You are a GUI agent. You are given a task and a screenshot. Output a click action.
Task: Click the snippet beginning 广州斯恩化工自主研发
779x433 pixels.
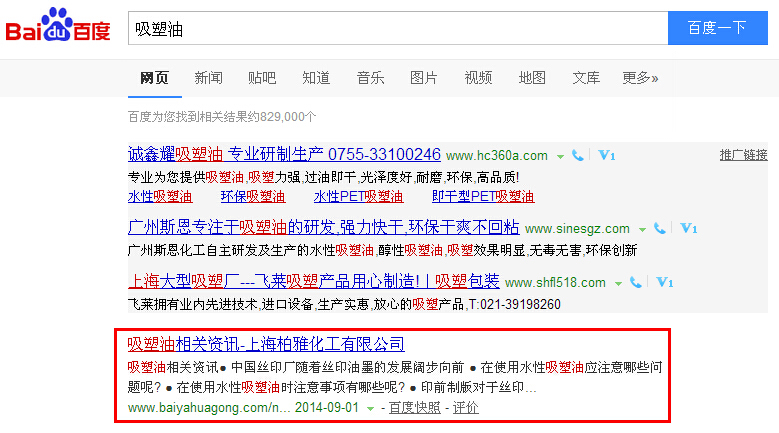(383, 250)
